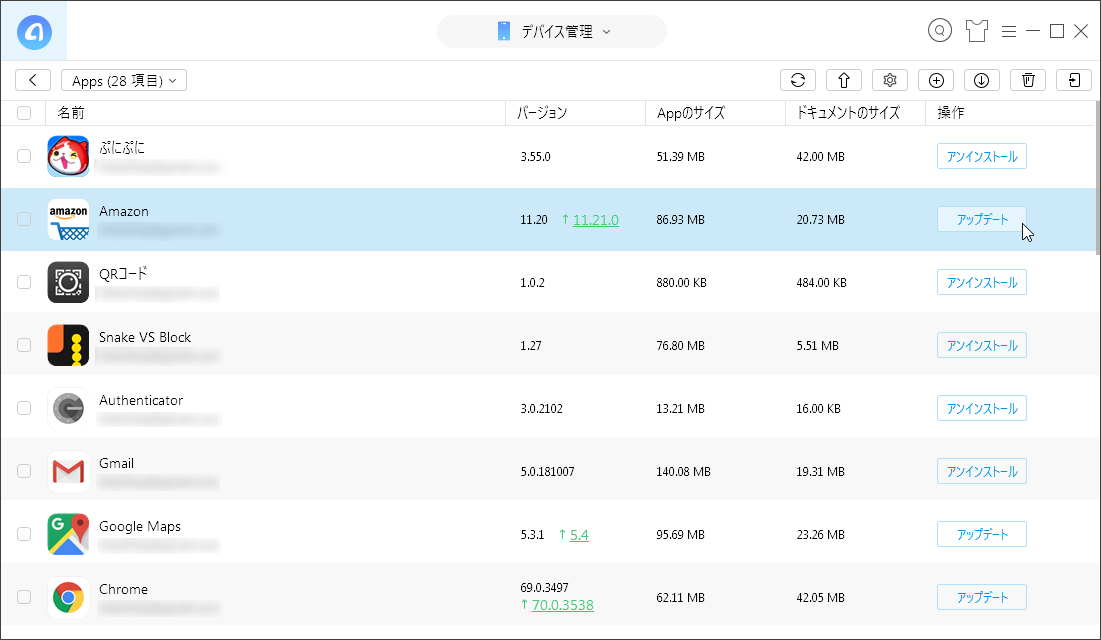The width and height of the screenshot is (1101, 640).
Task: Check the Gmail row checkbox
Action: [x=24, y=471]
